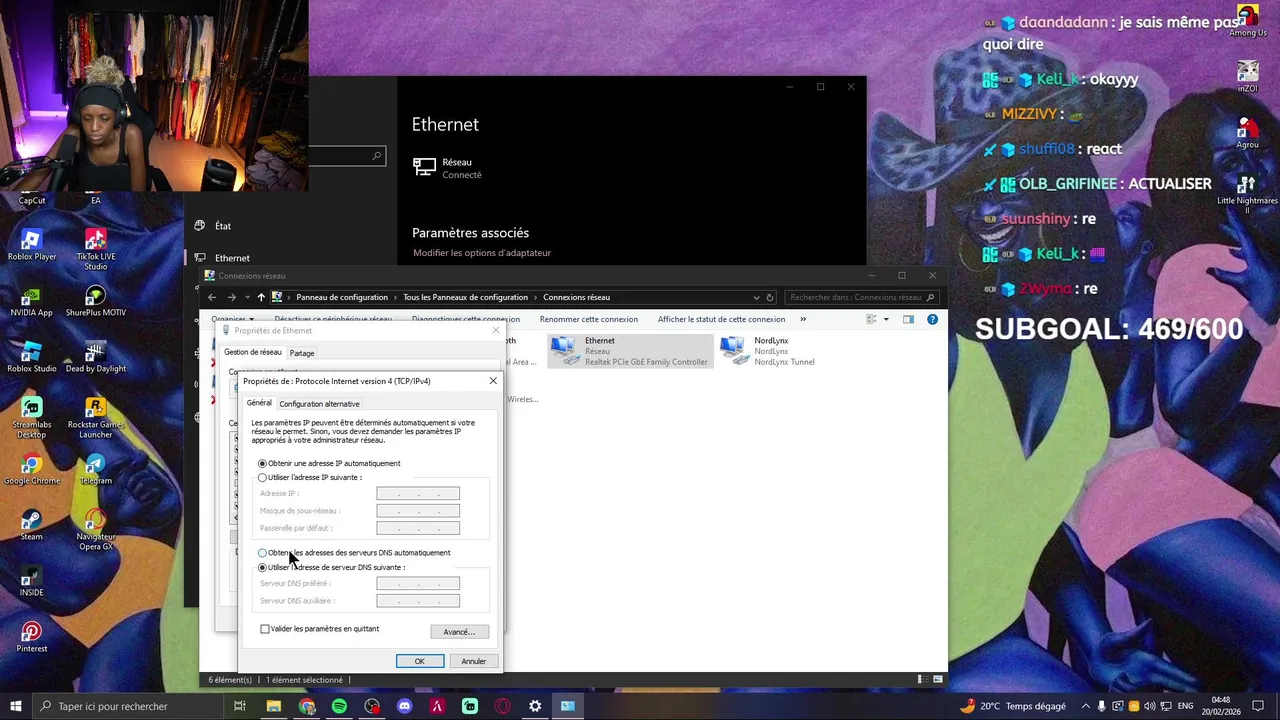Open the Avancé… settings button
1280x720 pixels.
pos(459,632)
